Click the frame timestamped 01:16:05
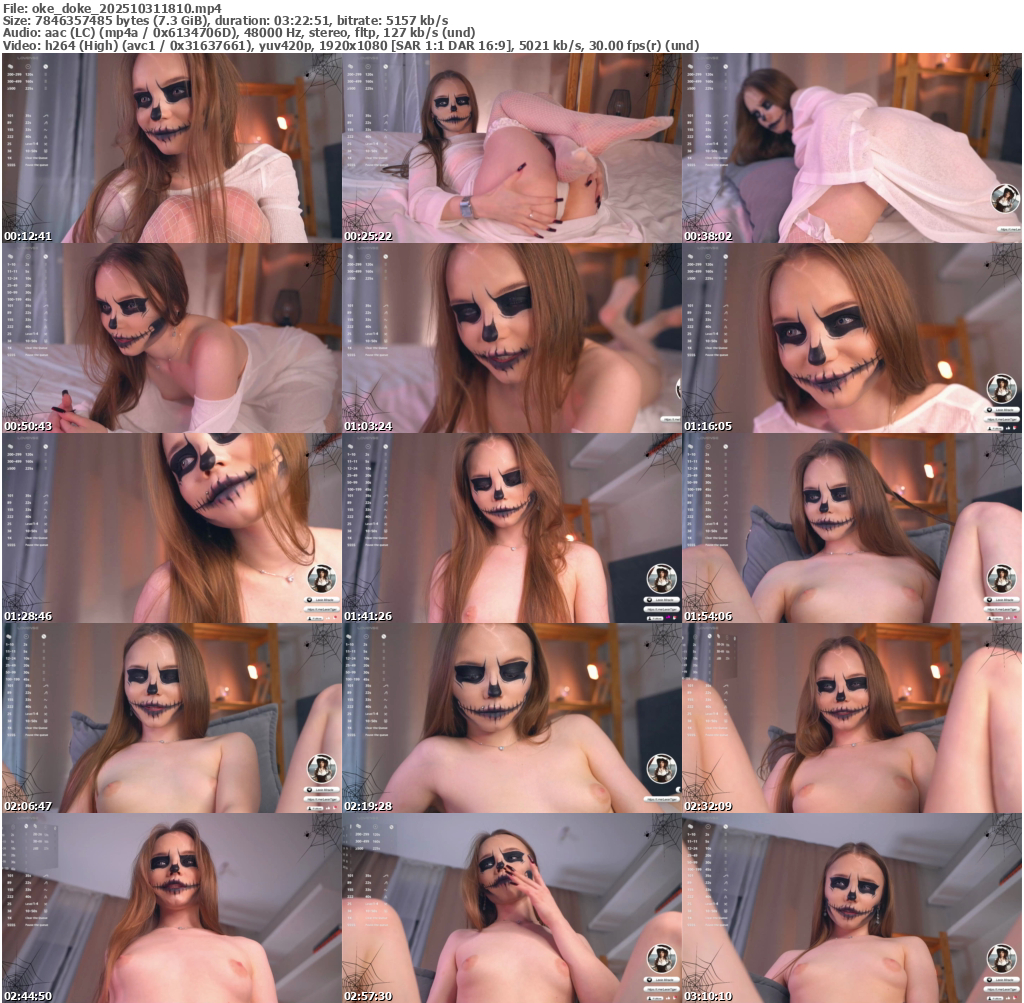This screenshot has height=1003, width=1024. pyautogui.click(x=851, y=338)
